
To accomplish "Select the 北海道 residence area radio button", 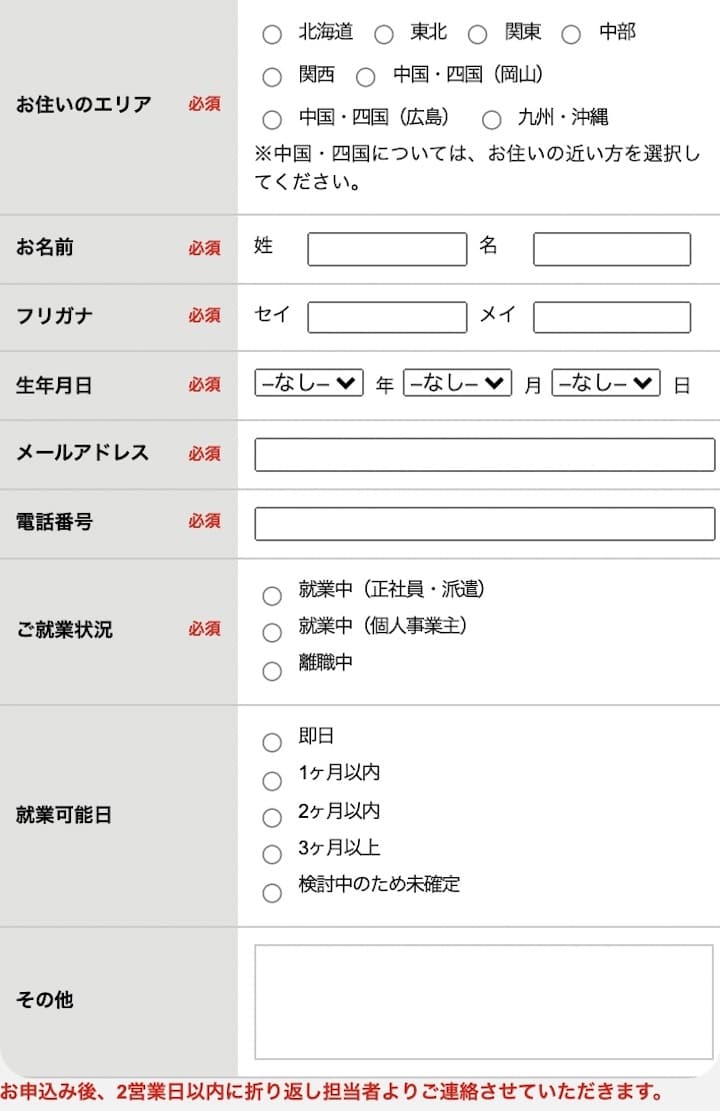I will click(x=271, y=33).
